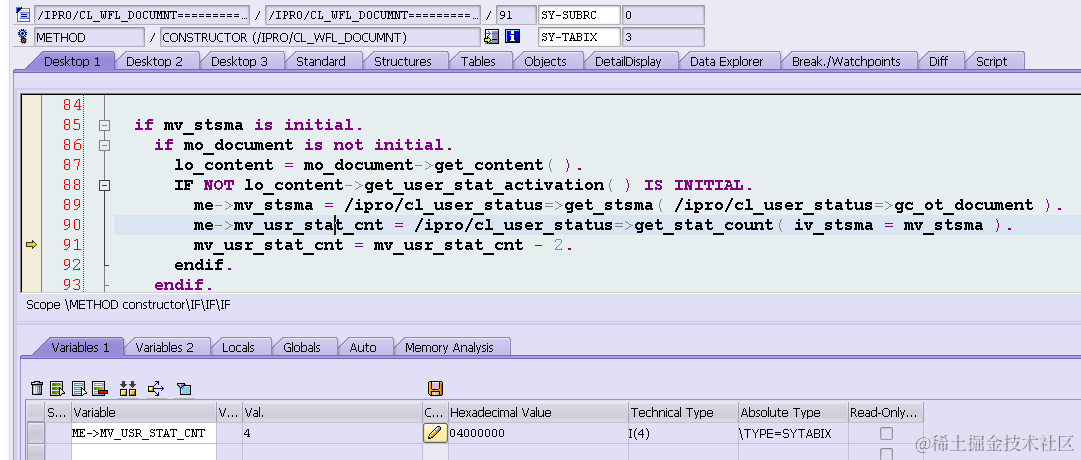This screenshot has height=460, width=1081.
Task: Select the Variables 2 tab
Action: point(164,347)
